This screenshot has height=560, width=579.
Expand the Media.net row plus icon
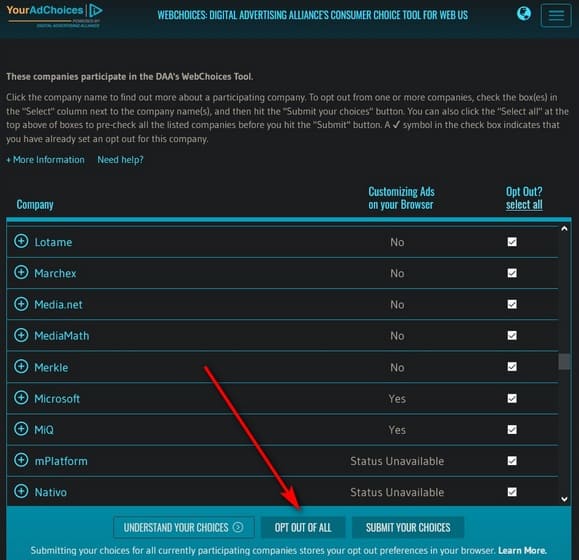[21, 304]
